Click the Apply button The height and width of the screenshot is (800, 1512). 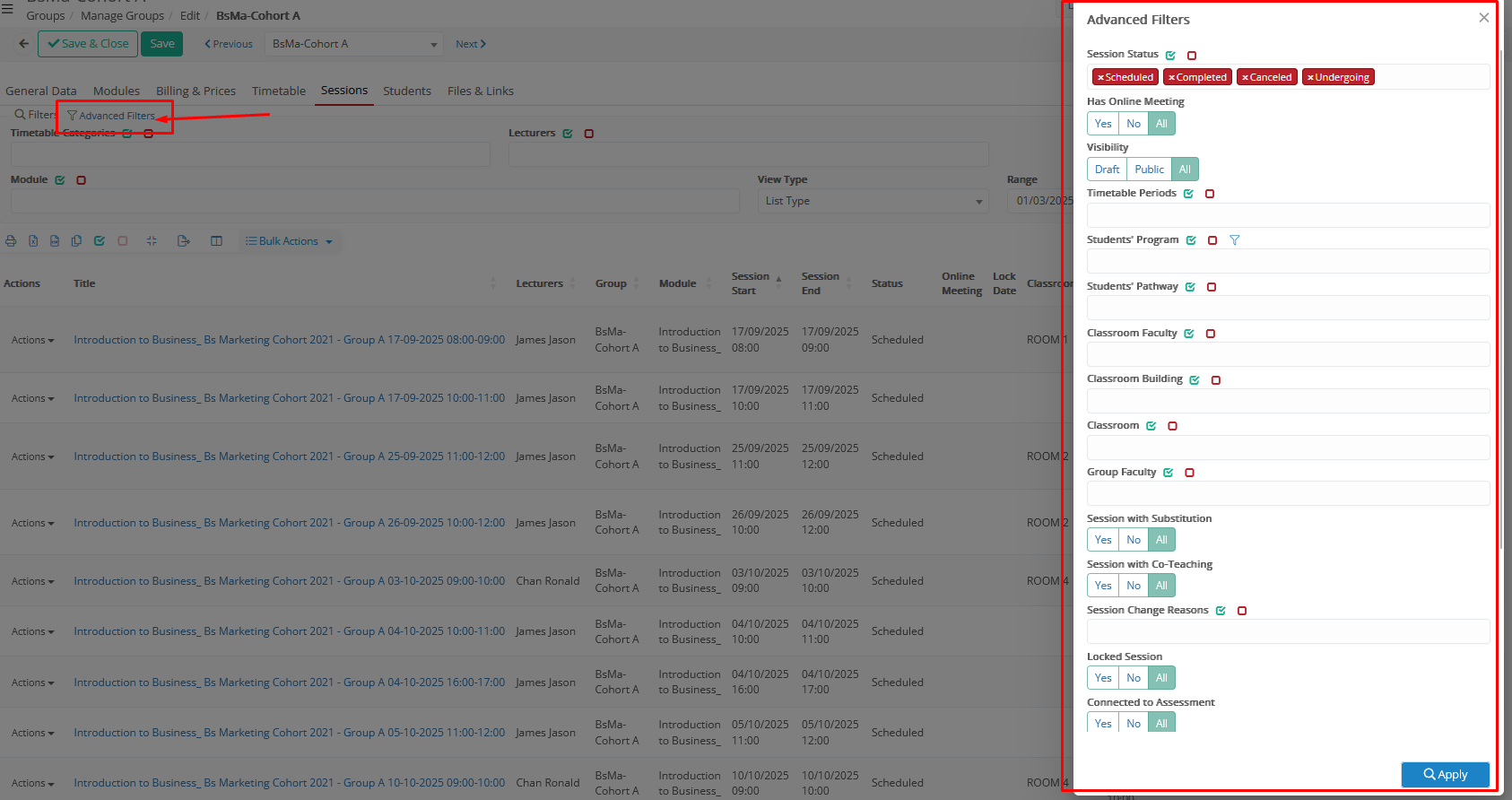[1445, 774]
